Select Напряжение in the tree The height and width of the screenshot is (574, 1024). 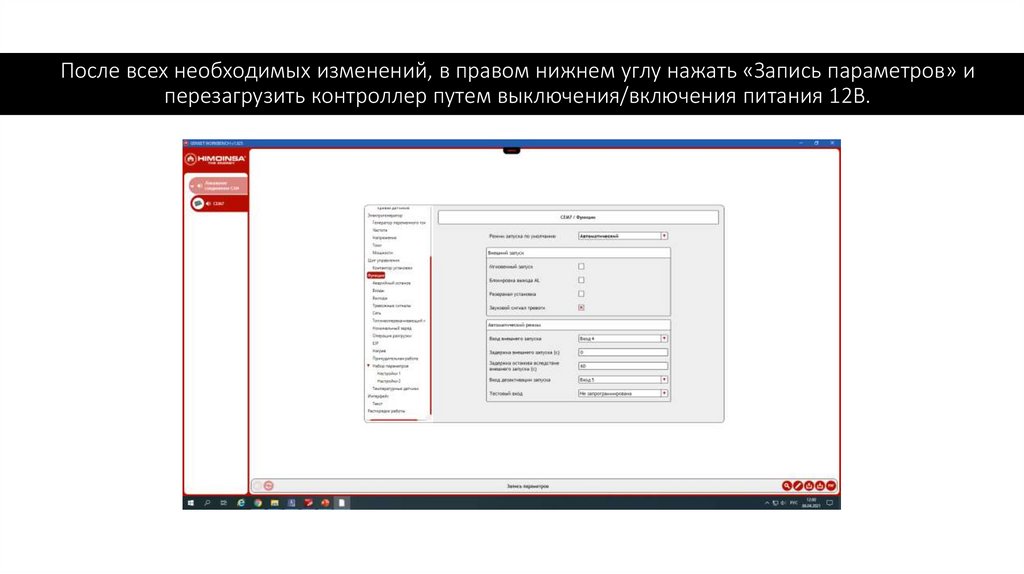pos(385,238)
